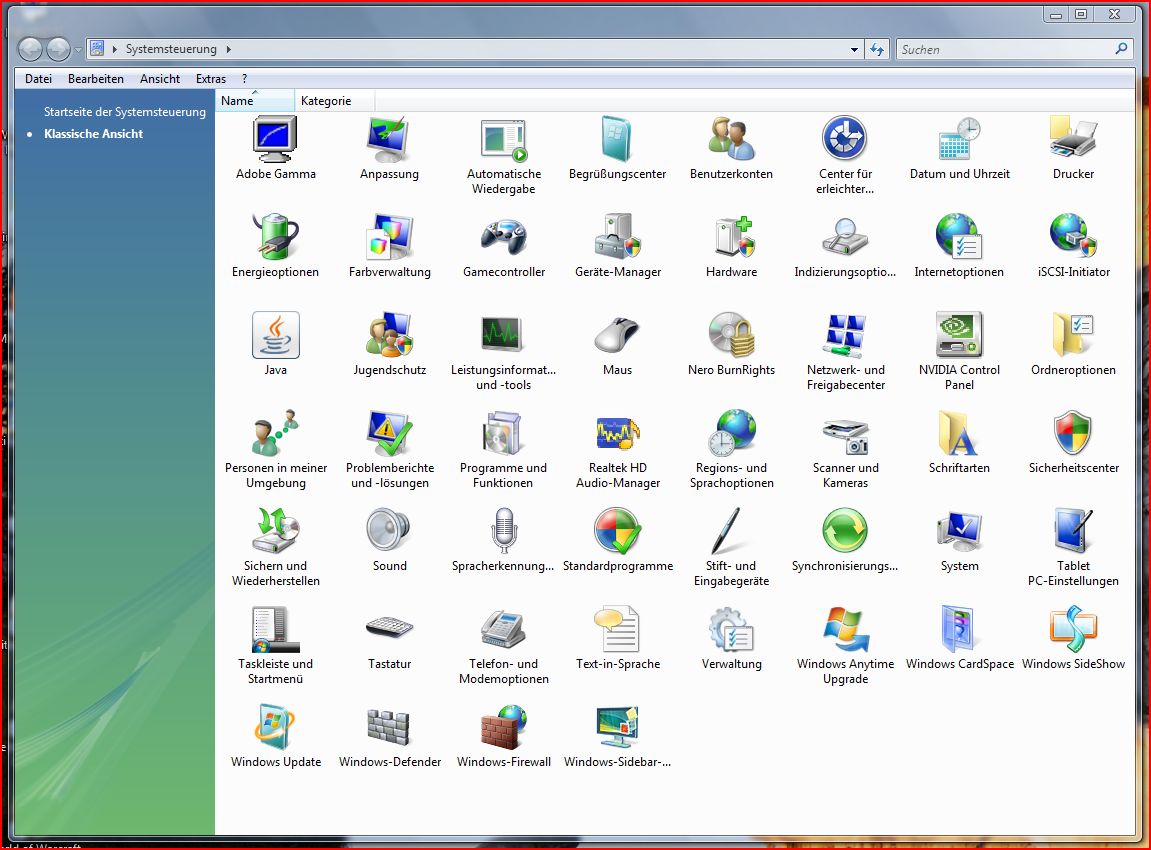Open Windows Anytime Upgrade icon

pyautogui.click(x=845, y=628)
